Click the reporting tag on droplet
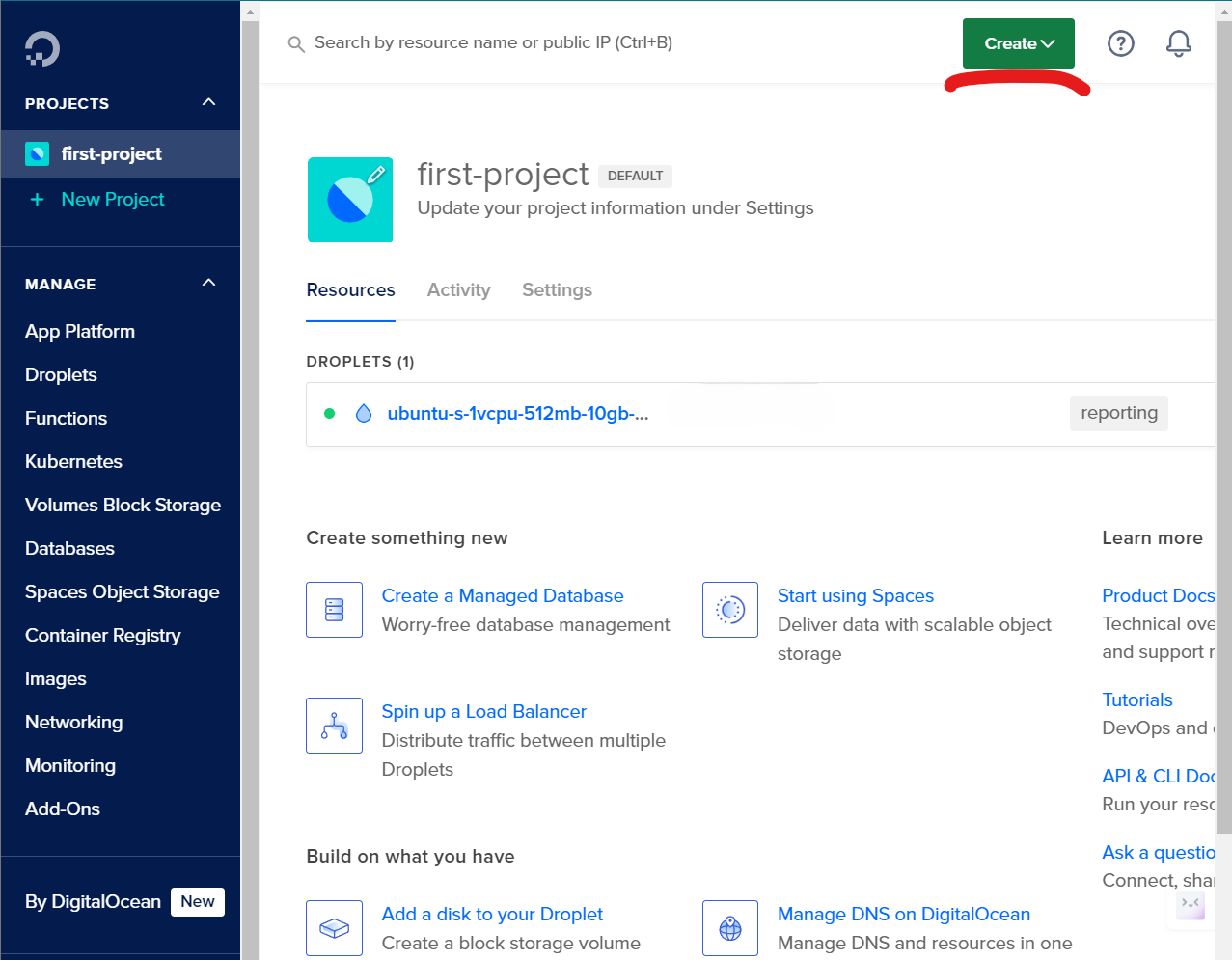 [1118, 413]
